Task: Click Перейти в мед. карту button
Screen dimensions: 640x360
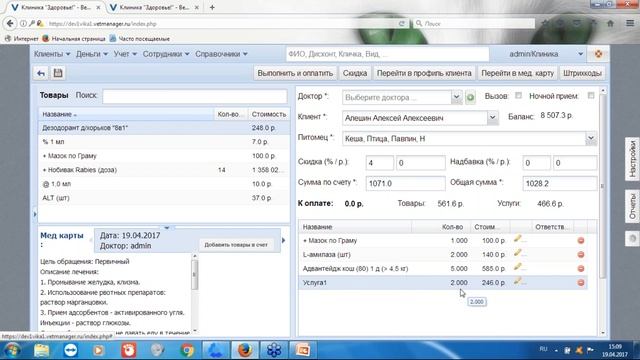Action: (517, 73)
